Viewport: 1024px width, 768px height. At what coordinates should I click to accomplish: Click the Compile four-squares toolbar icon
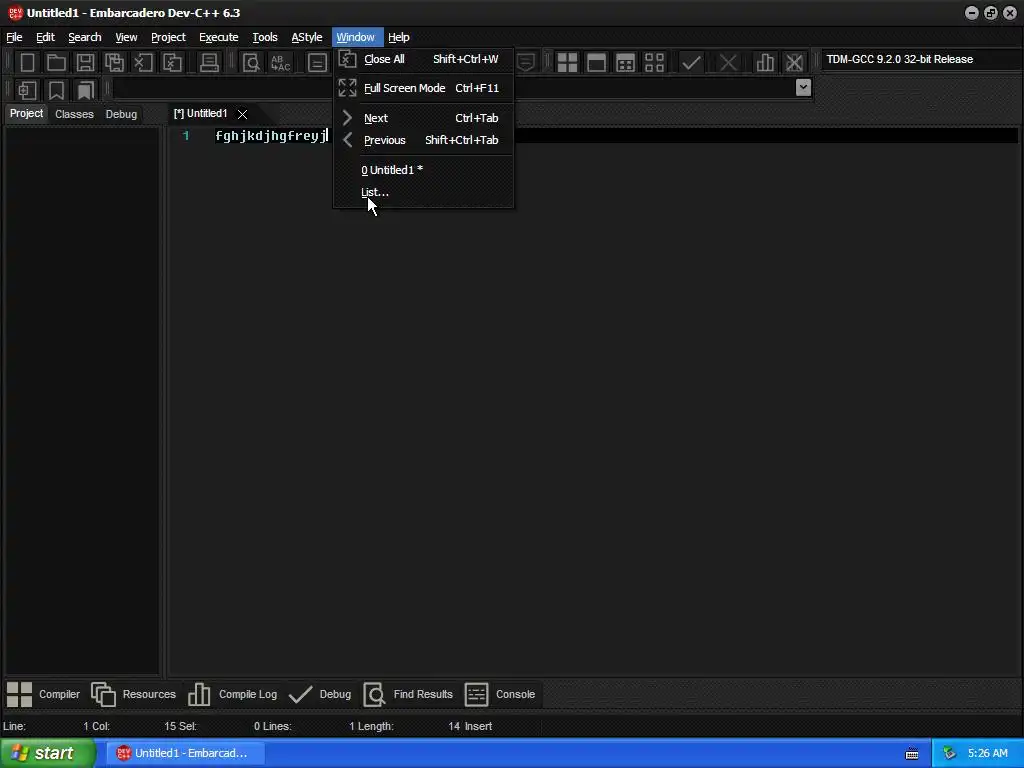567,63
